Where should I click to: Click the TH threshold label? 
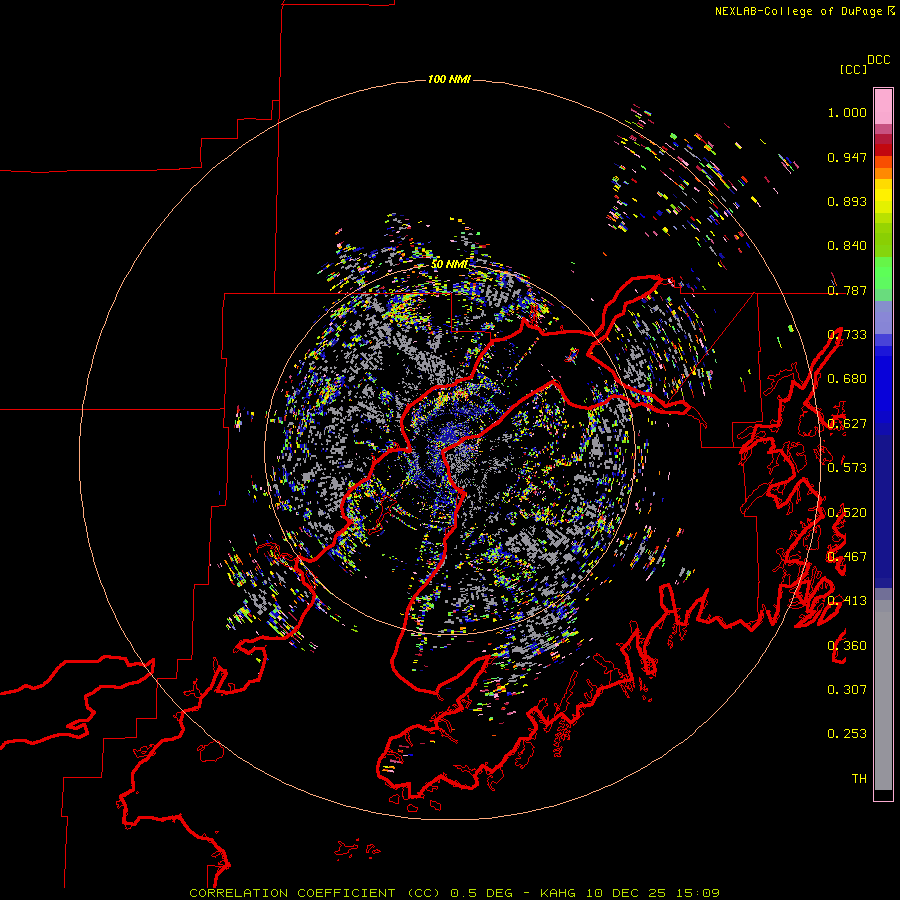click(859, 779)
